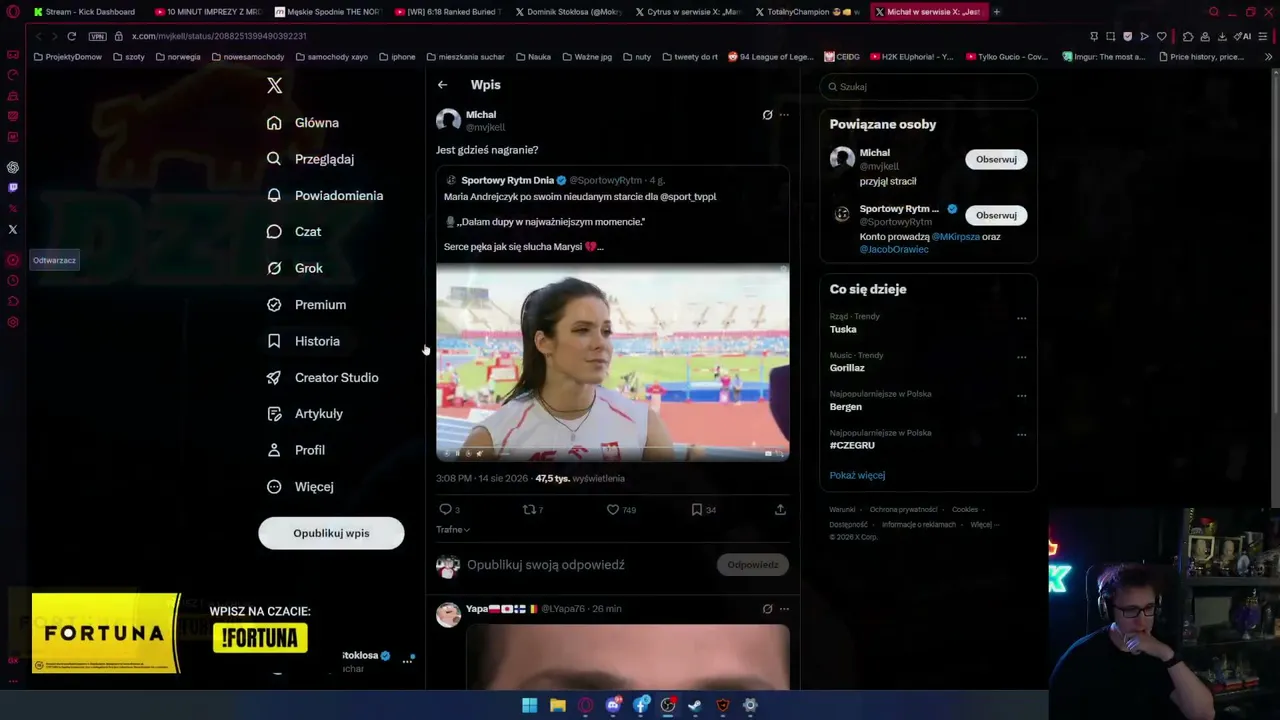Pause the video in the post
1280x720 pixels.
458,453
